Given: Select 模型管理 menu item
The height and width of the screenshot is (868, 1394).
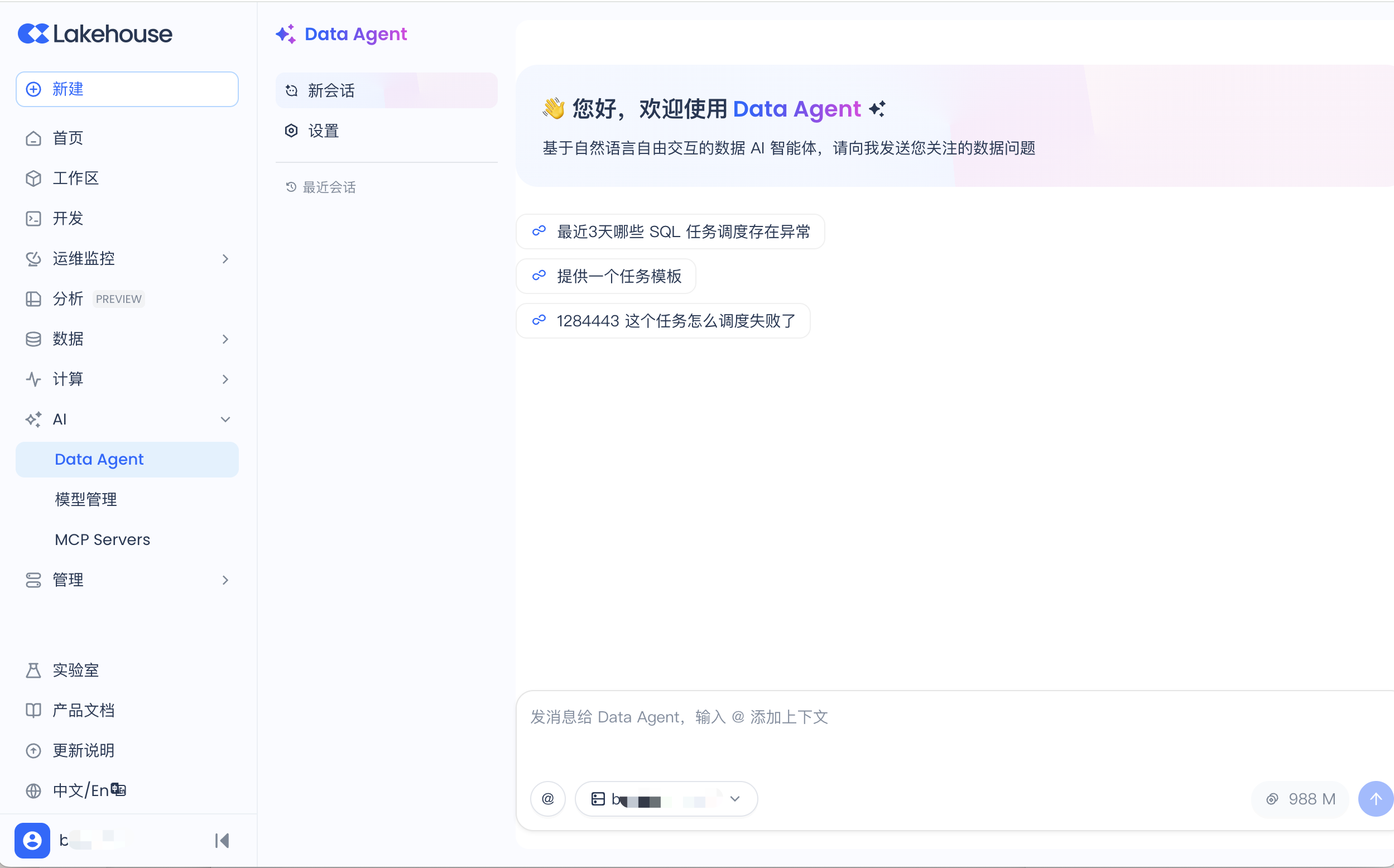Looking at the screenshot, I should coord(86,499).
